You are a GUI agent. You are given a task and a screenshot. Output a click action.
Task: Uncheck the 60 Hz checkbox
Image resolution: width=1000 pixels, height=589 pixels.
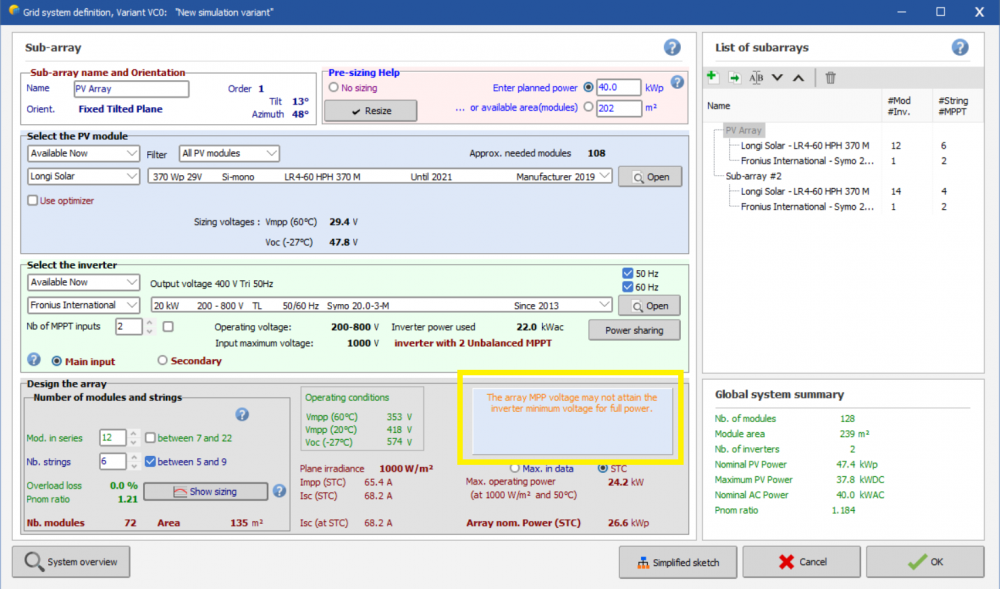coord(627,288)
